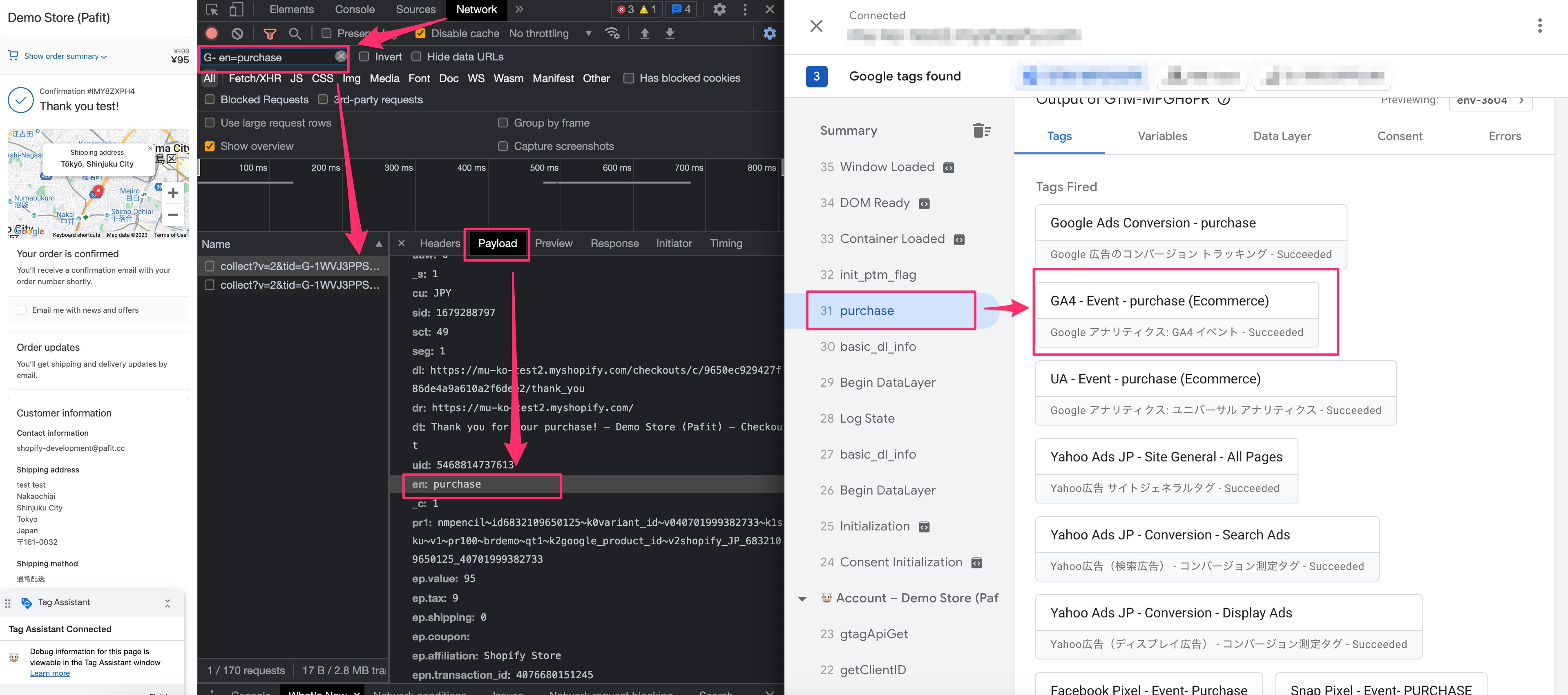Filter requests by Img type
This screenshot has height=695, width=1568.
coord(351,78)
